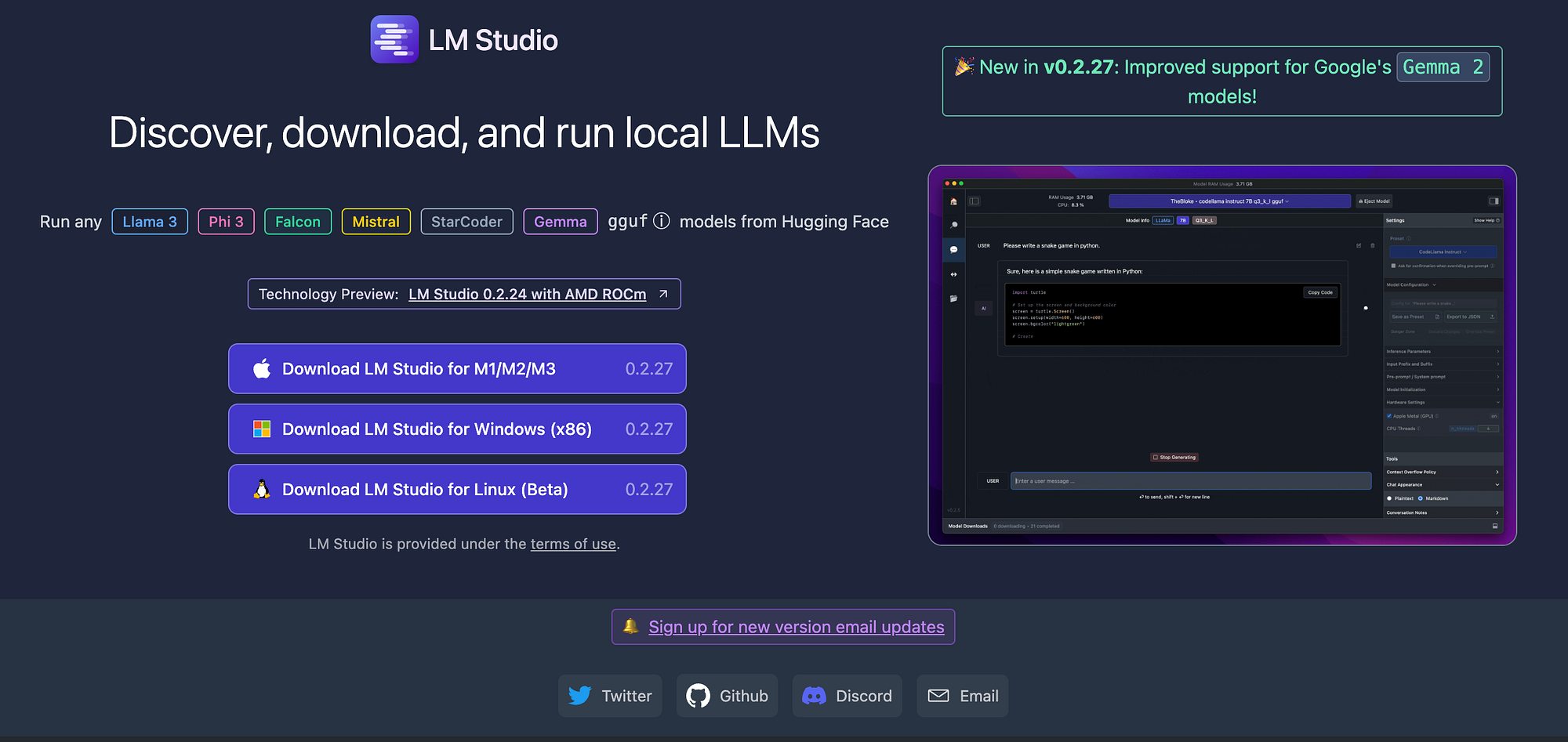Toggle the Apple Metal (GPU) checkbox
This screenshot has width=1568, height=742.
[1389, 416]
